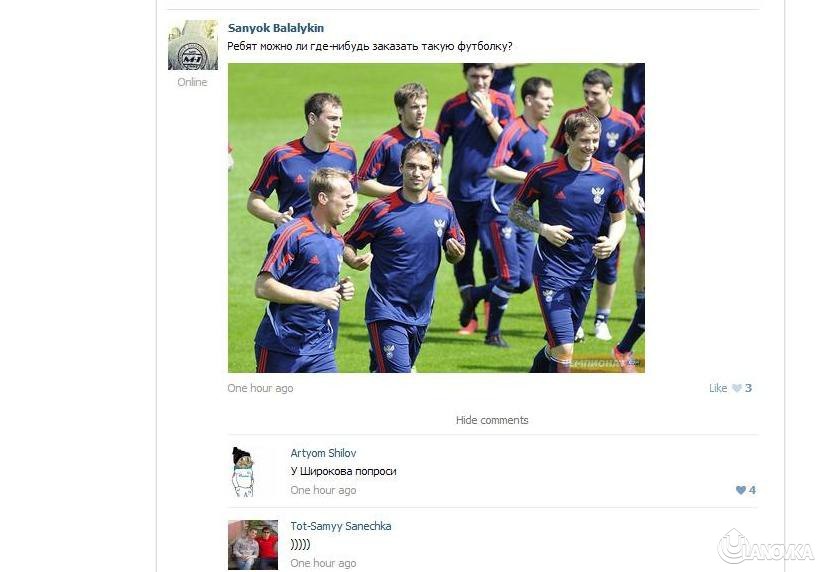Image resolution: width=825 pixels, height=572 pixels.
Task: Like the post via Like text
Action: click(718, 388)
